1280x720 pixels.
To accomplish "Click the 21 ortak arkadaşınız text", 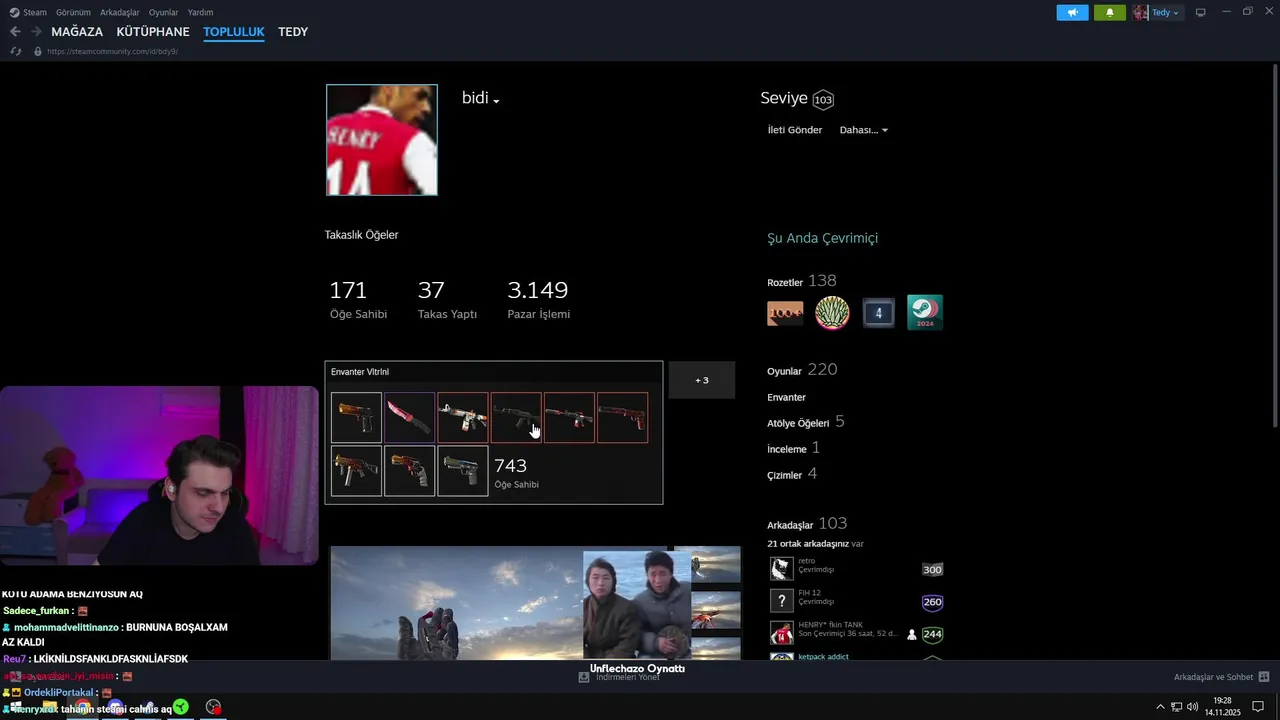I will [808, 544].
